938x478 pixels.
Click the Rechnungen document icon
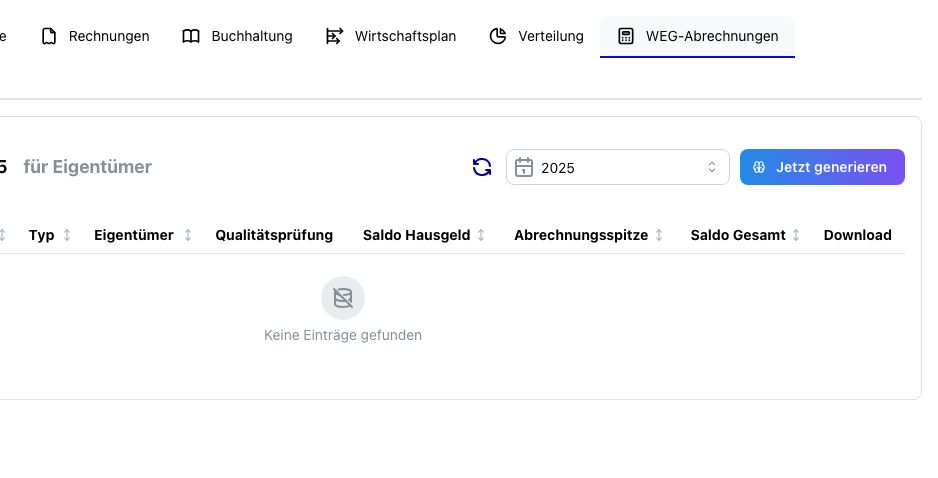(x=49, y=36)
